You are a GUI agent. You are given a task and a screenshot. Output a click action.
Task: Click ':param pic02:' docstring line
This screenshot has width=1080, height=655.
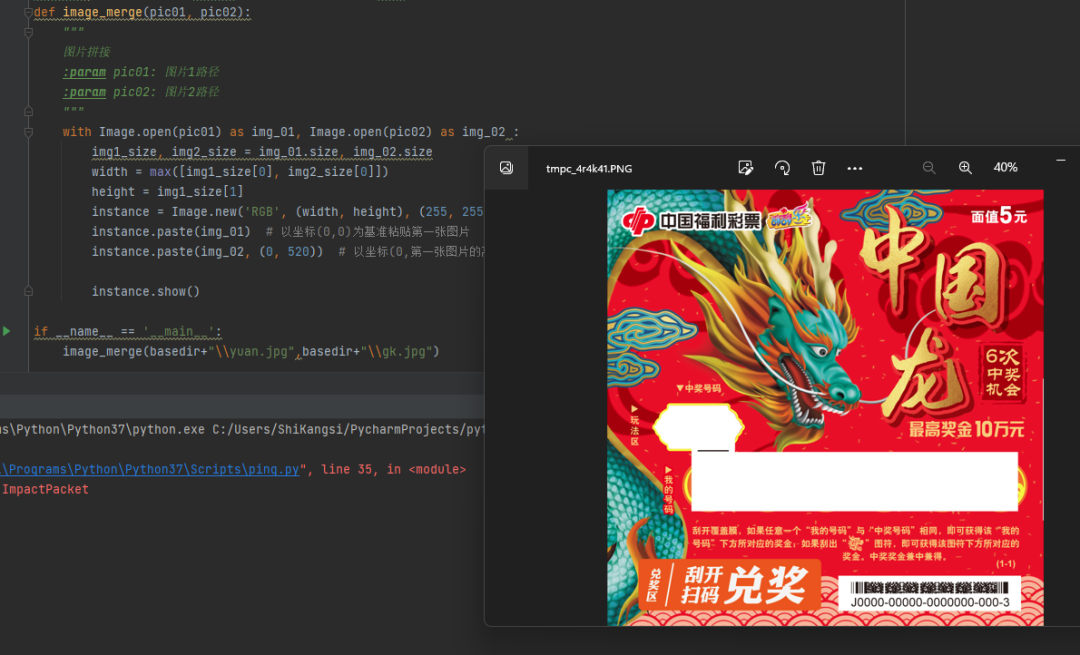(141, 92)
